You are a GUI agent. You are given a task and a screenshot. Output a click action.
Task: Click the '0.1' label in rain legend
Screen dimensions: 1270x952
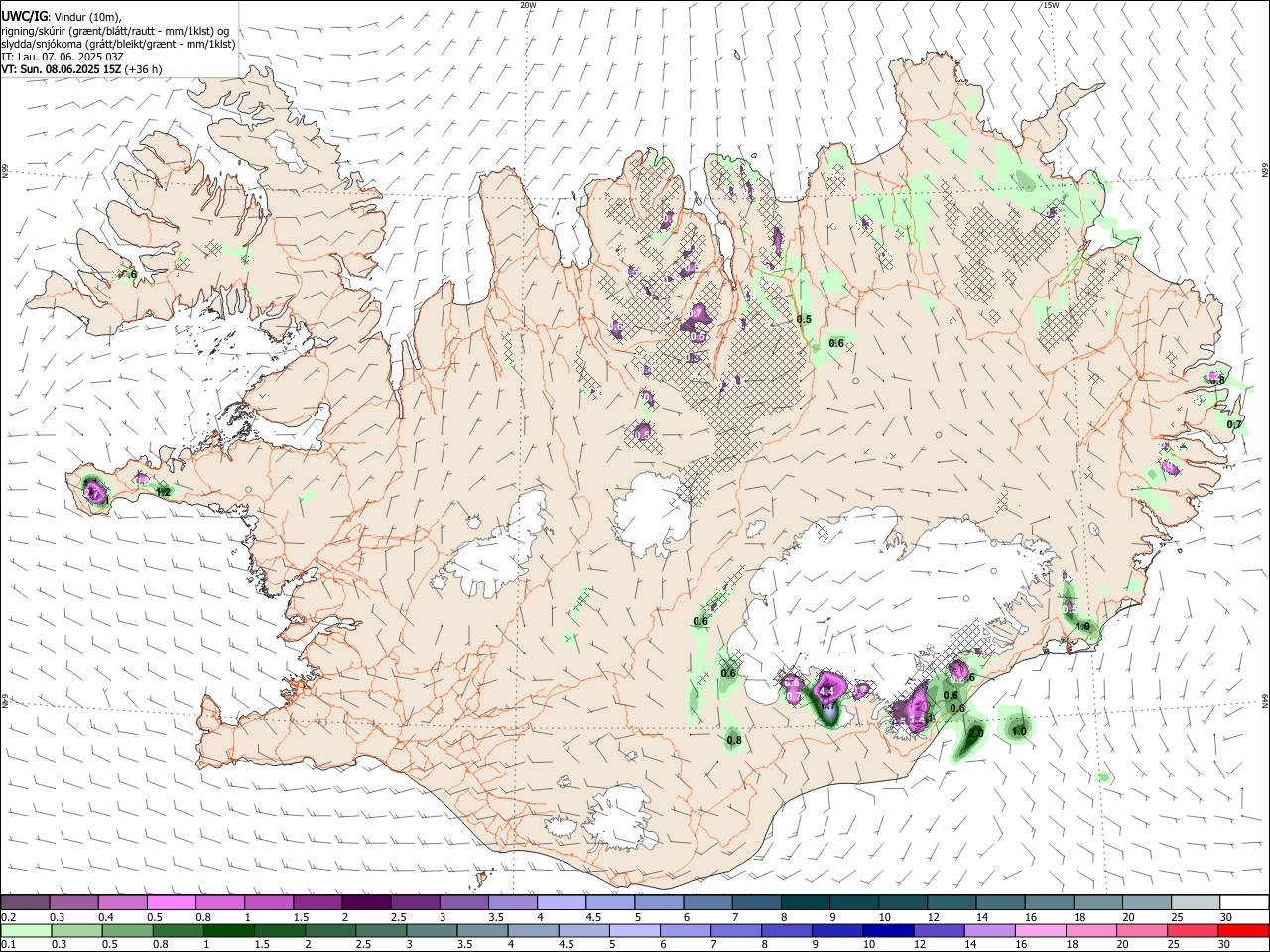(7, 945)
